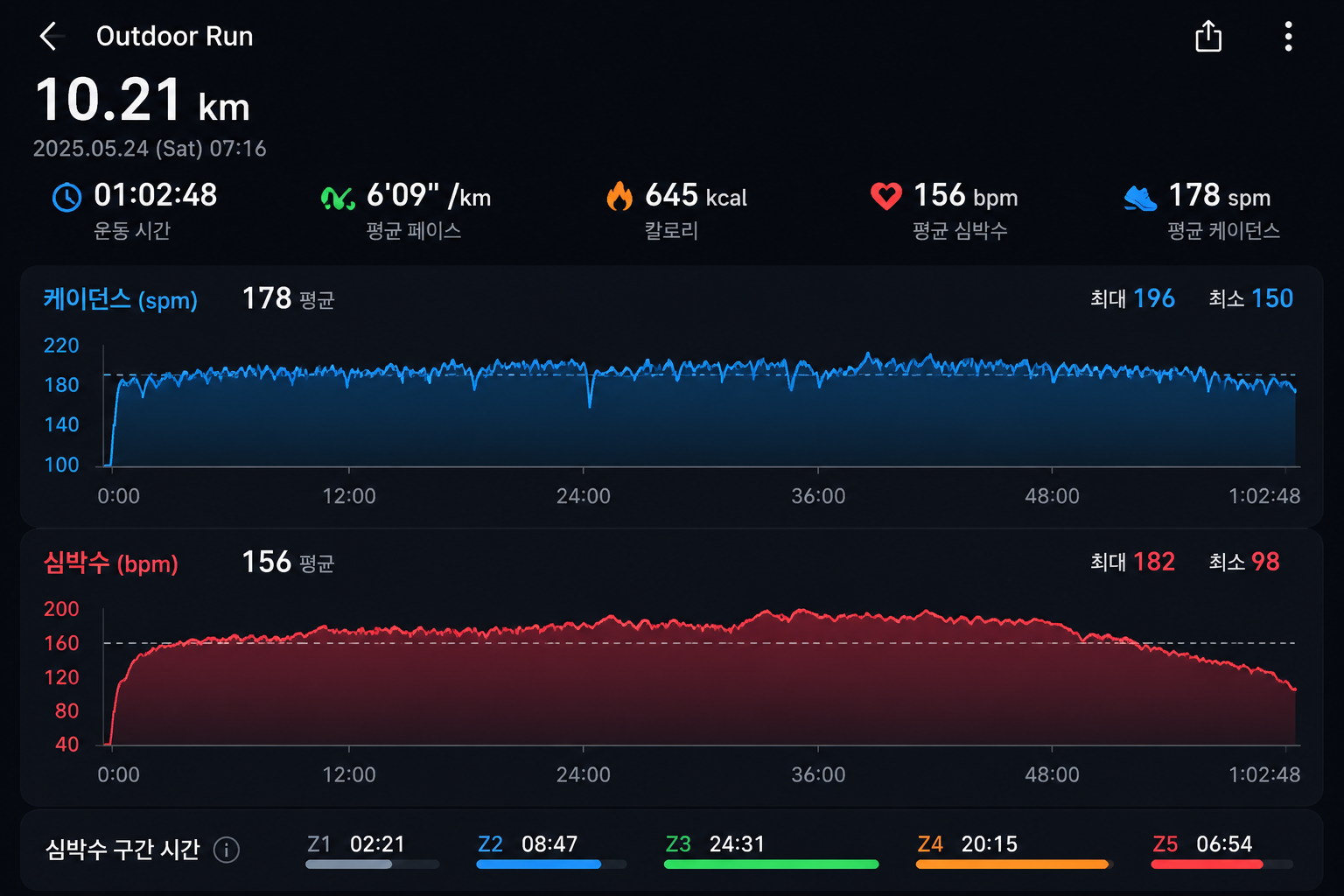
Task: Tap the 운동 시간 label
Action: click(132, 231)
